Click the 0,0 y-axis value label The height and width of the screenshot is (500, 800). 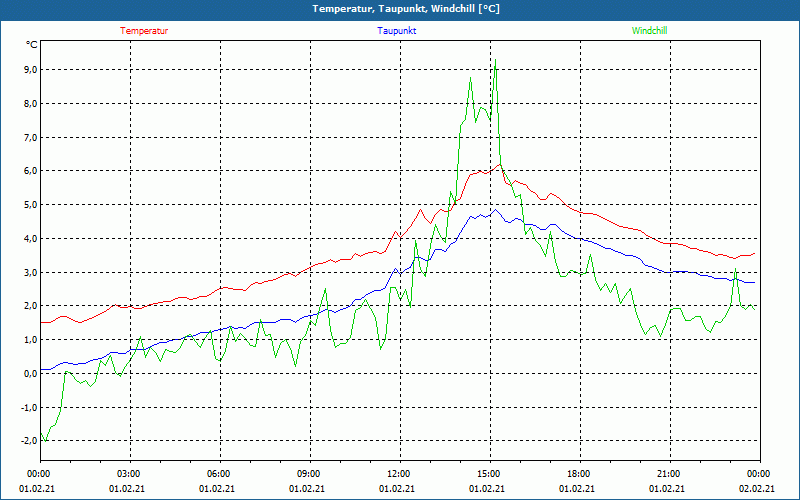[30, 373]
